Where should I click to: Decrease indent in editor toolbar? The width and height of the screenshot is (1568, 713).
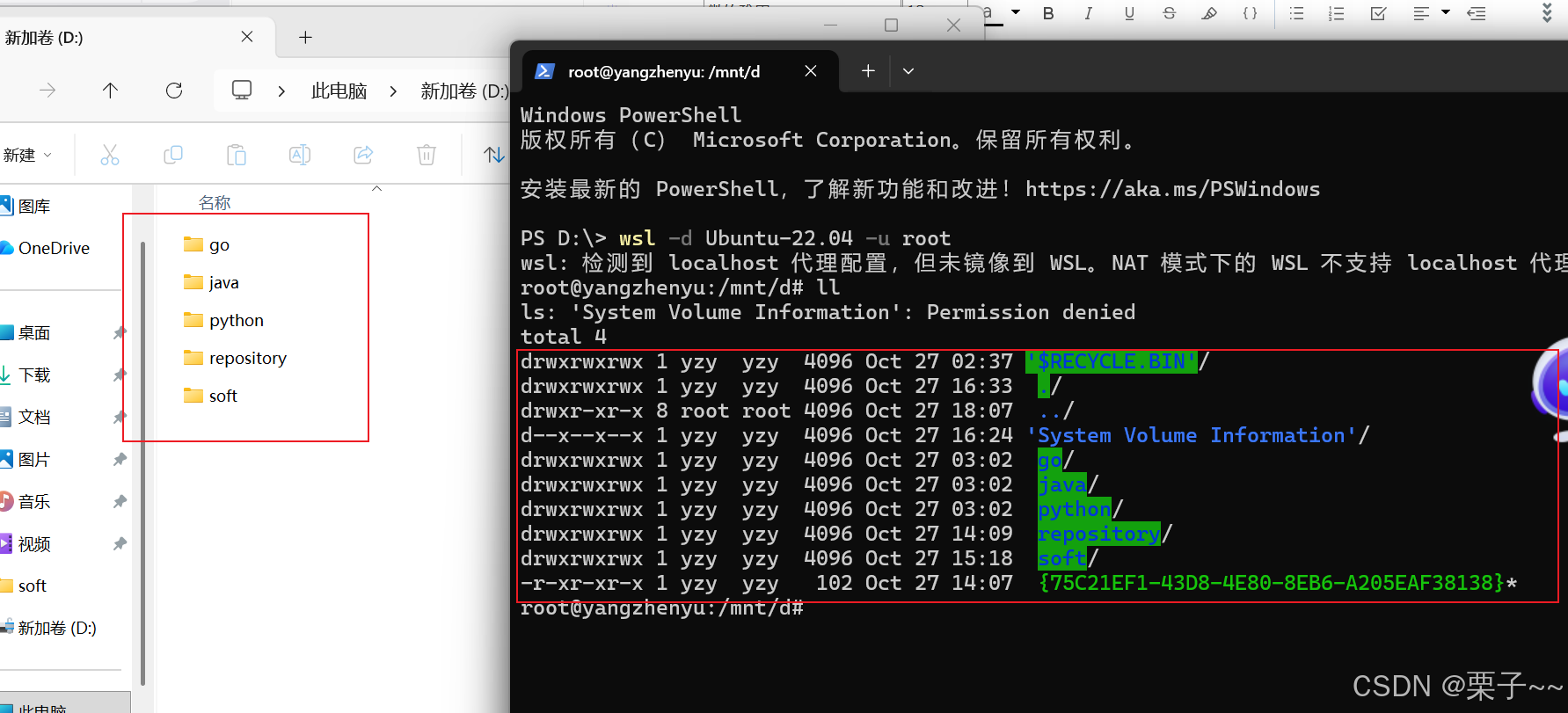click(x=1477, y=13)
